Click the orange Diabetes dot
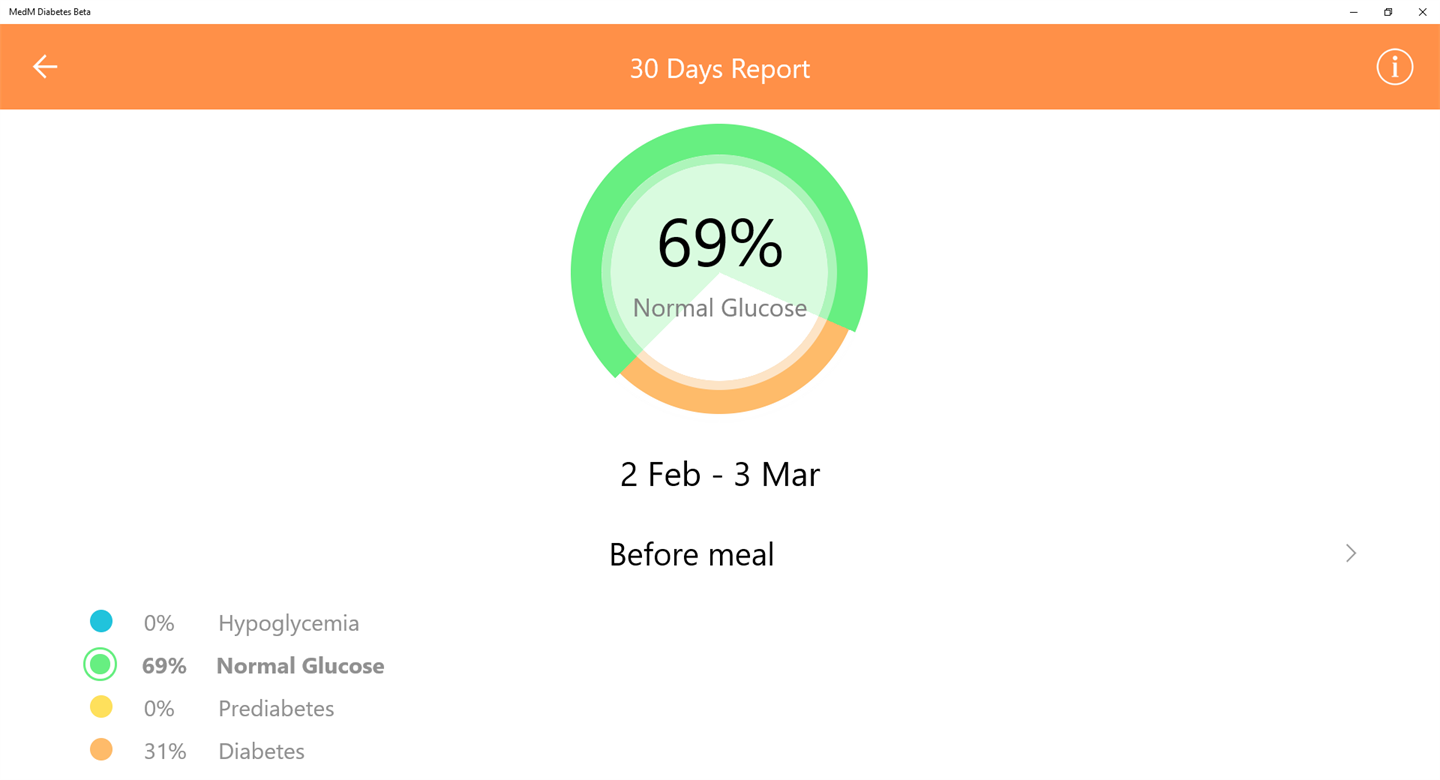The height and width of the screenshot is (780, 1440). click(101, 750)
